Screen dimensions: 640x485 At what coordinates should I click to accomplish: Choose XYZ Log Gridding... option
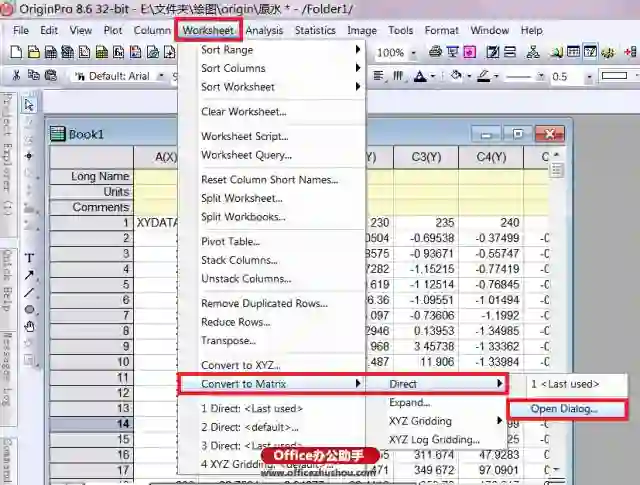coord(436,440)
